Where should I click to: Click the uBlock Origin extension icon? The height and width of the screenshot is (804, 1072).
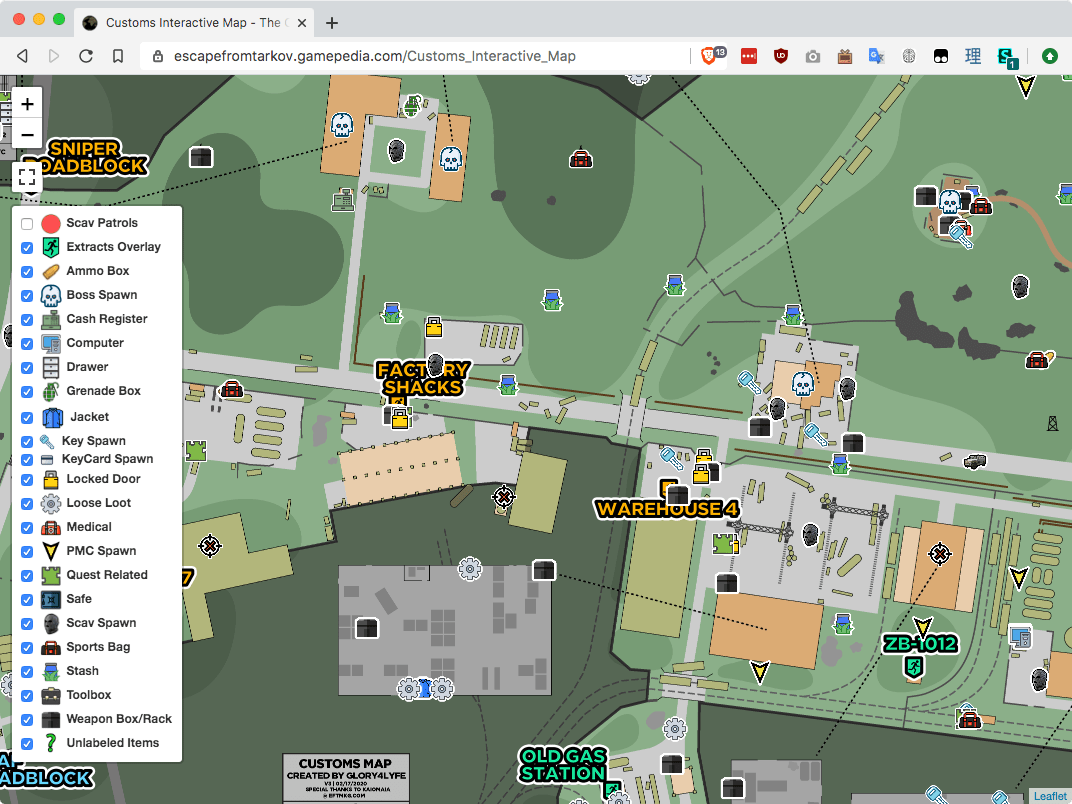pyautogui.click(x=780, y=56)
